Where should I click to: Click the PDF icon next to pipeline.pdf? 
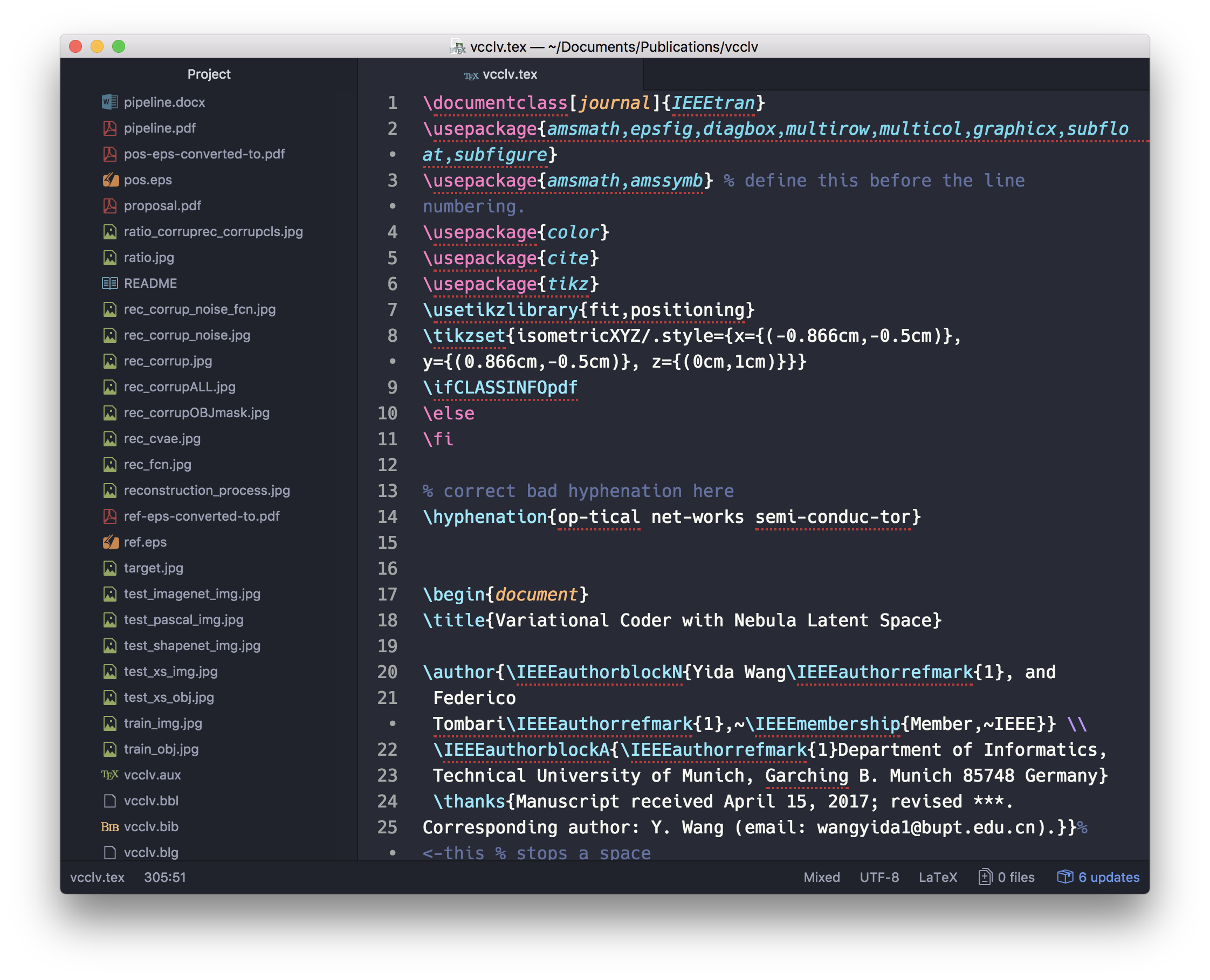pos(109,128)
